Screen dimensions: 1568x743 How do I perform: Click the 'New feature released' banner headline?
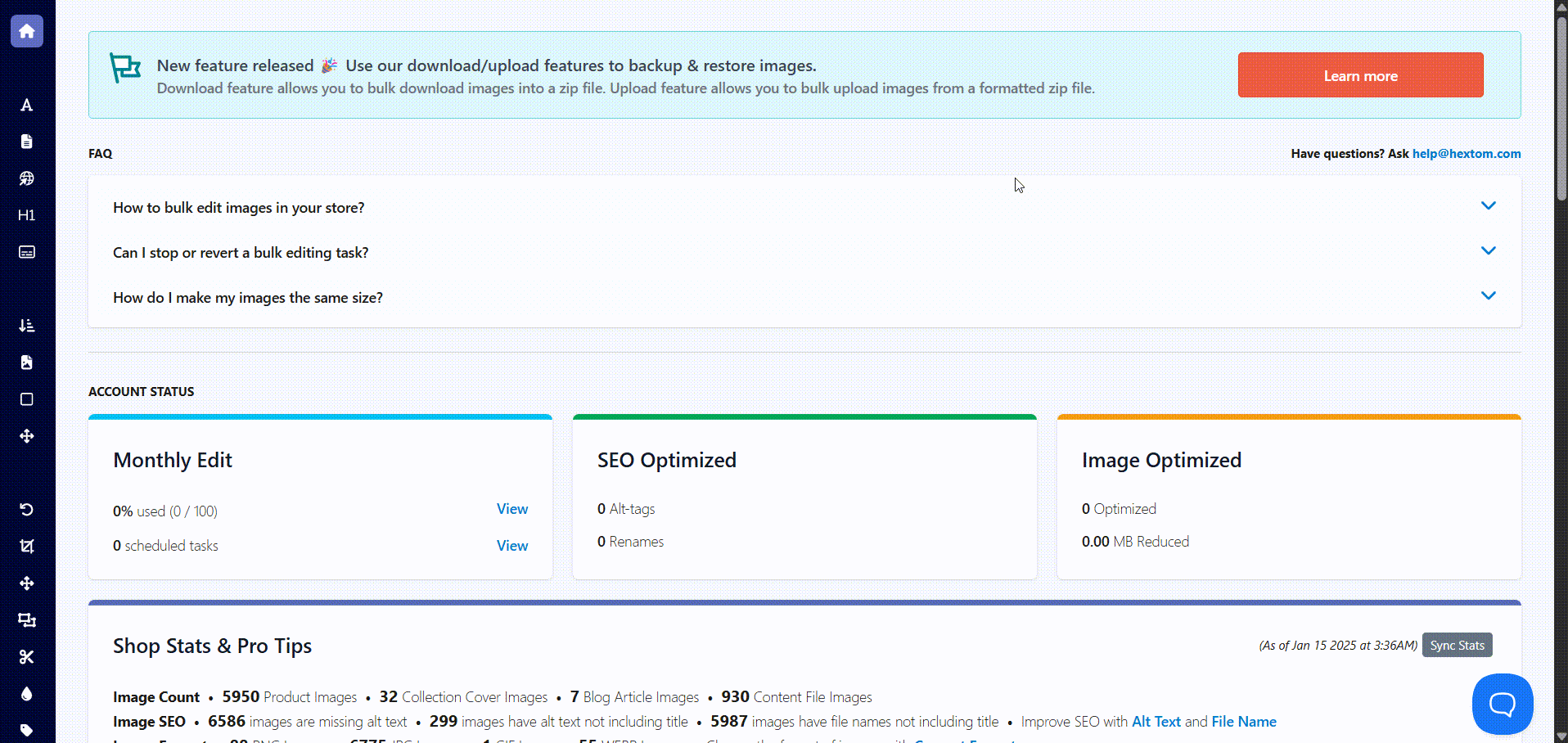click(x=487, y=65)
